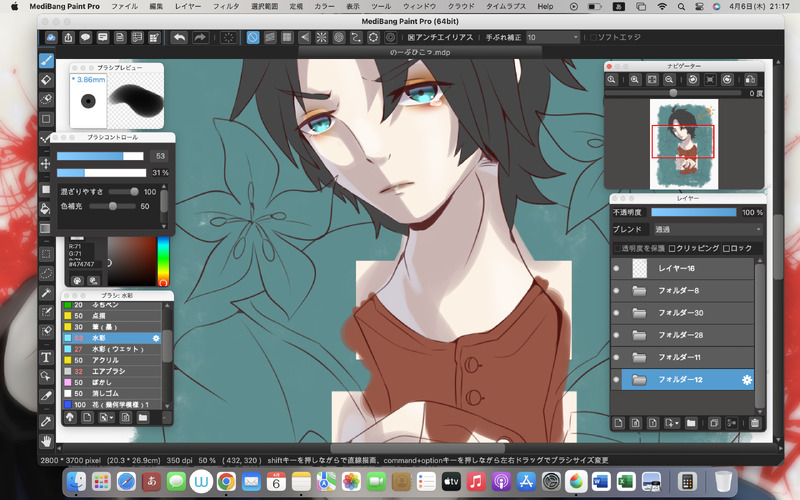Click Navigator zoom in icon
Screen dimensions: 800x500
[635, 80]
